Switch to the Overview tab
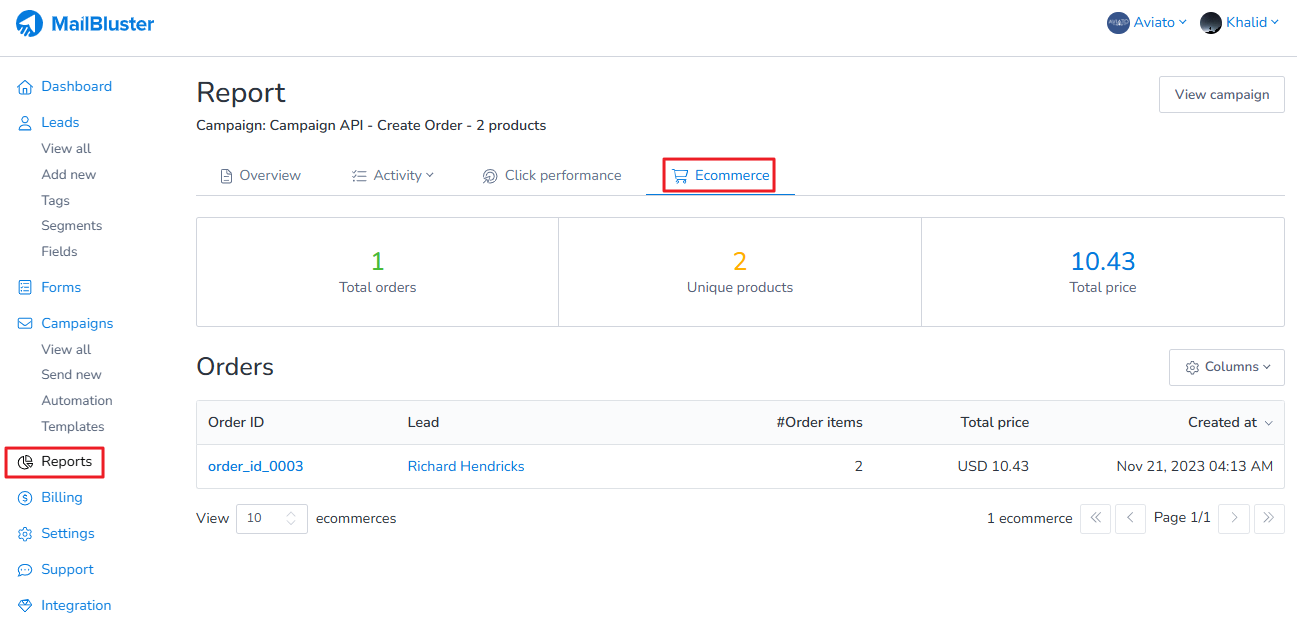1297x636 pixels. 260,176
